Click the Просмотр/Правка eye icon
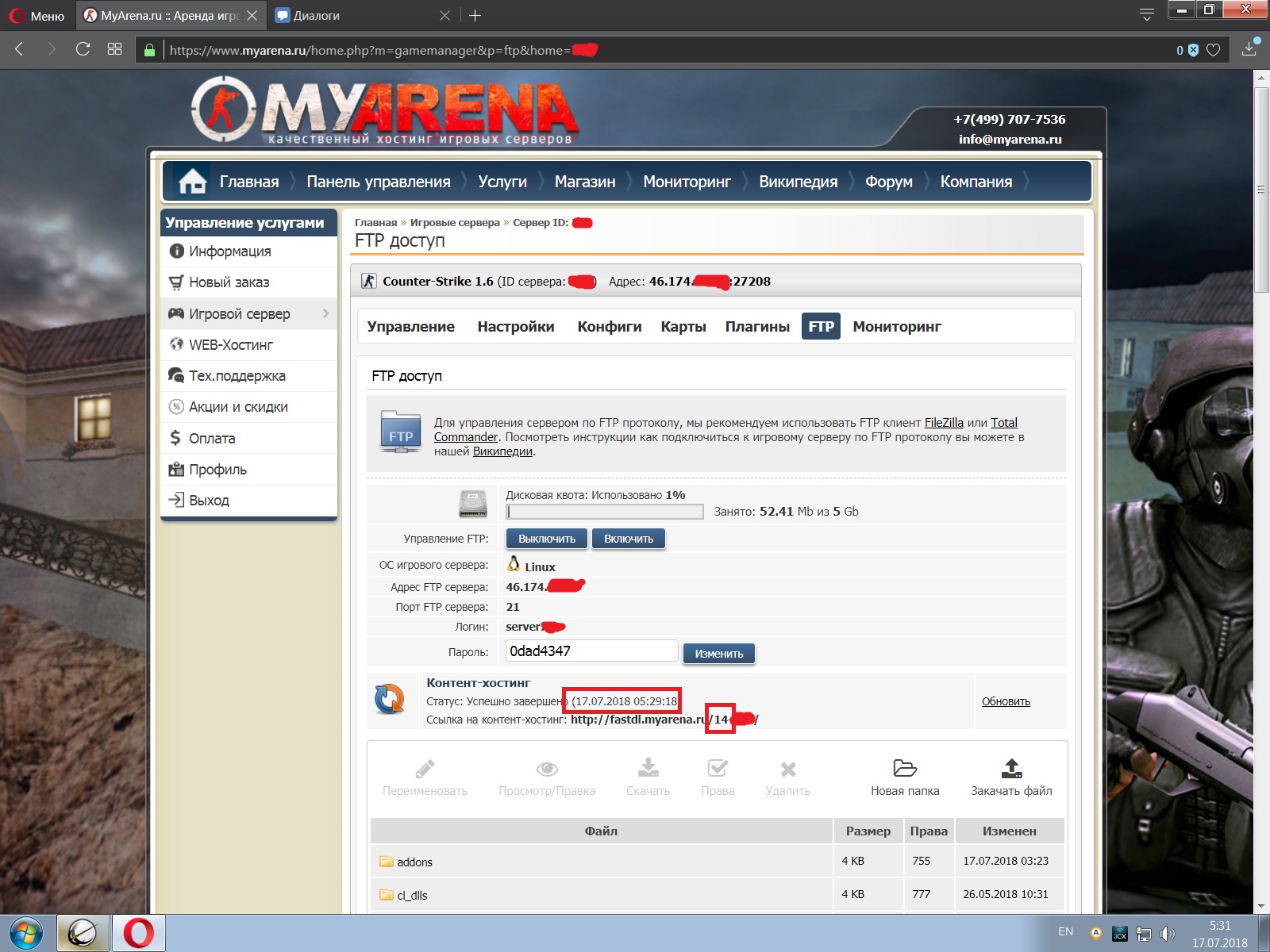 pyautogui.click(x=547, y=769)
